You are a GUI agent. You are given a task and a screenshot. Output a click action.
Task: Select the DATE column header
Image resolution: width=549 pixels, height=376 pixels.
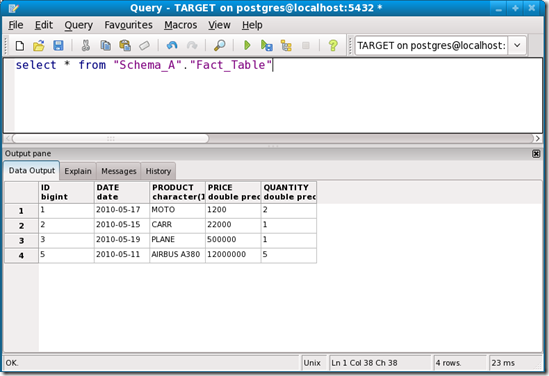[x=122, y=192]
